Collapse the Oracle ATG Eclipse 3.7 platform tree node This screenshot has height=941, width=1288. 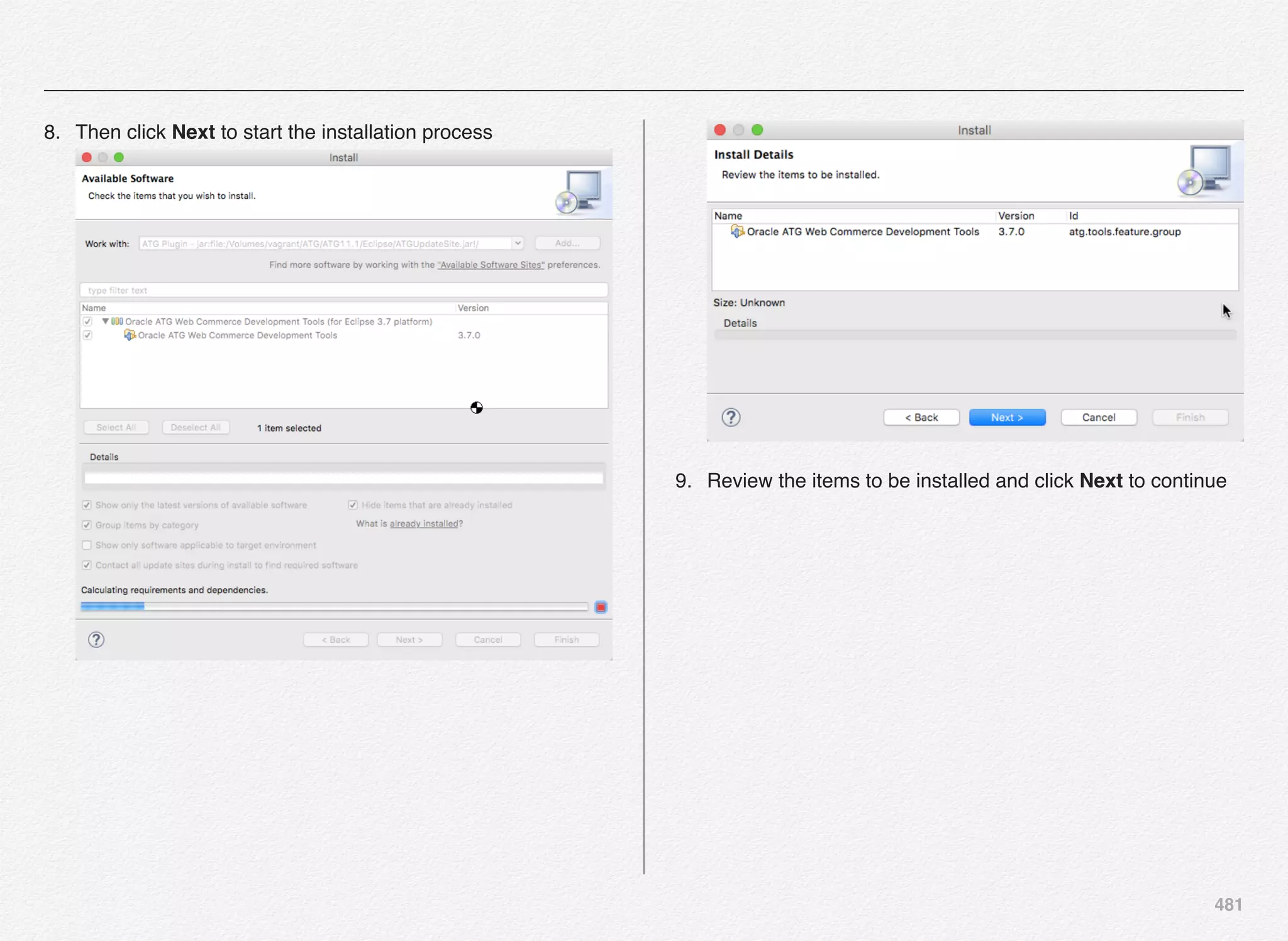[x=105, y=321]
